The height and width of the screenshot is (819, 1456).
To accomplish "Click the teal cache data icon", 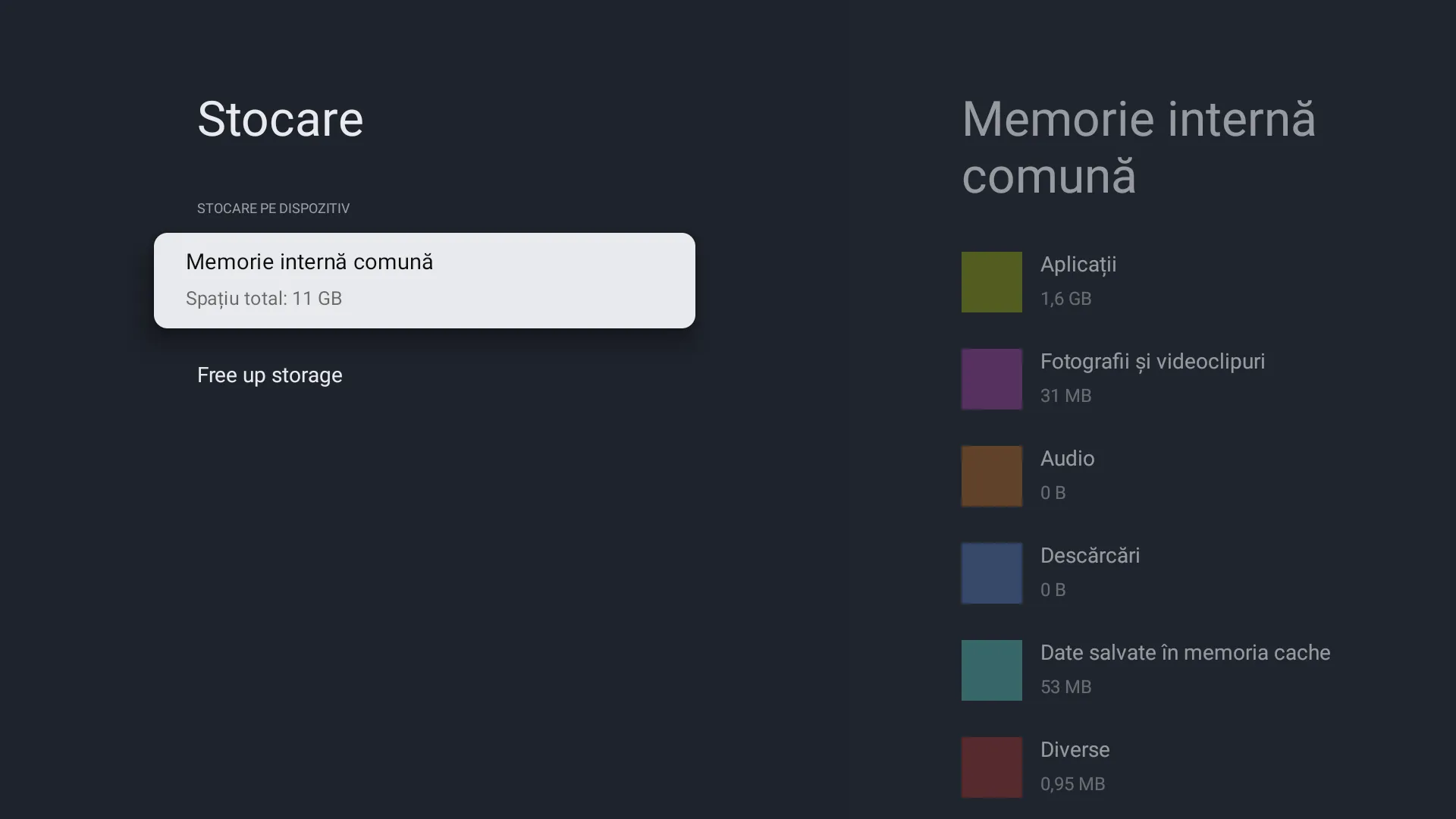I will point(990,670).
